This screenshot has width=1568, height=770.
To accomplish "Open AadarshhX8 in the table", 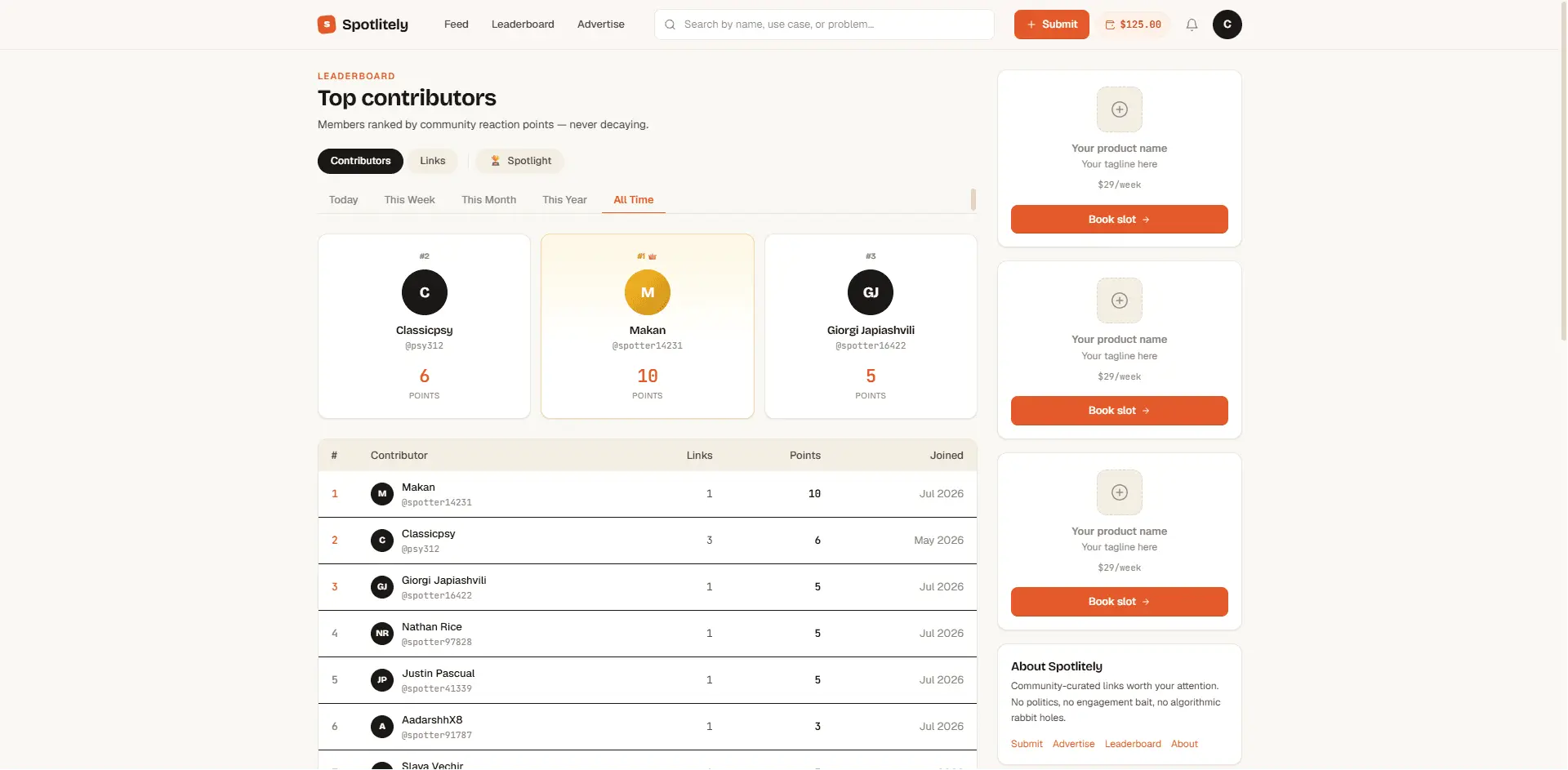I will [432, 720].
